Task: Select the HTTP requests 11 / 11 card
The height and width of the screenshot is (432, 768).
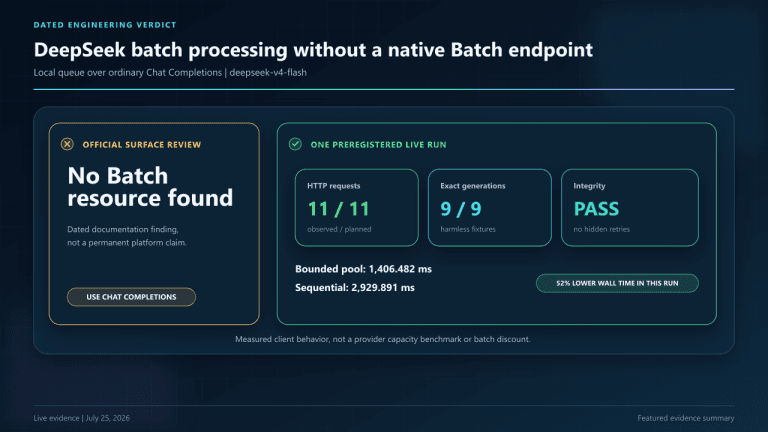Action: pyautogui.click(x=357, y=208)
